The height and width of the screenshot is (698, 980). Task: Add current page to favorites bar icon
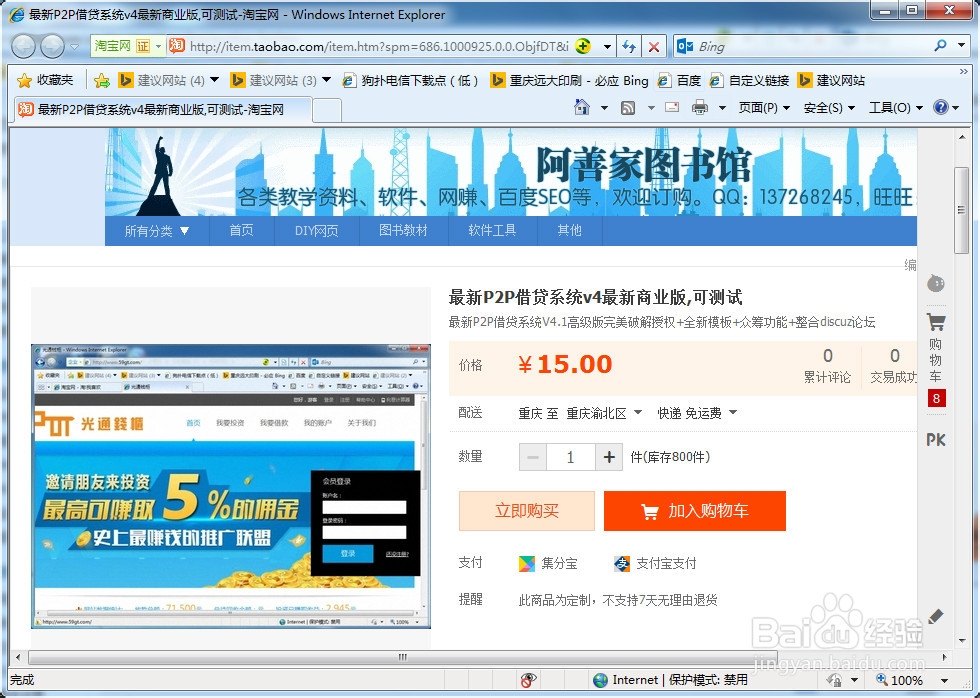pos(102,81)
